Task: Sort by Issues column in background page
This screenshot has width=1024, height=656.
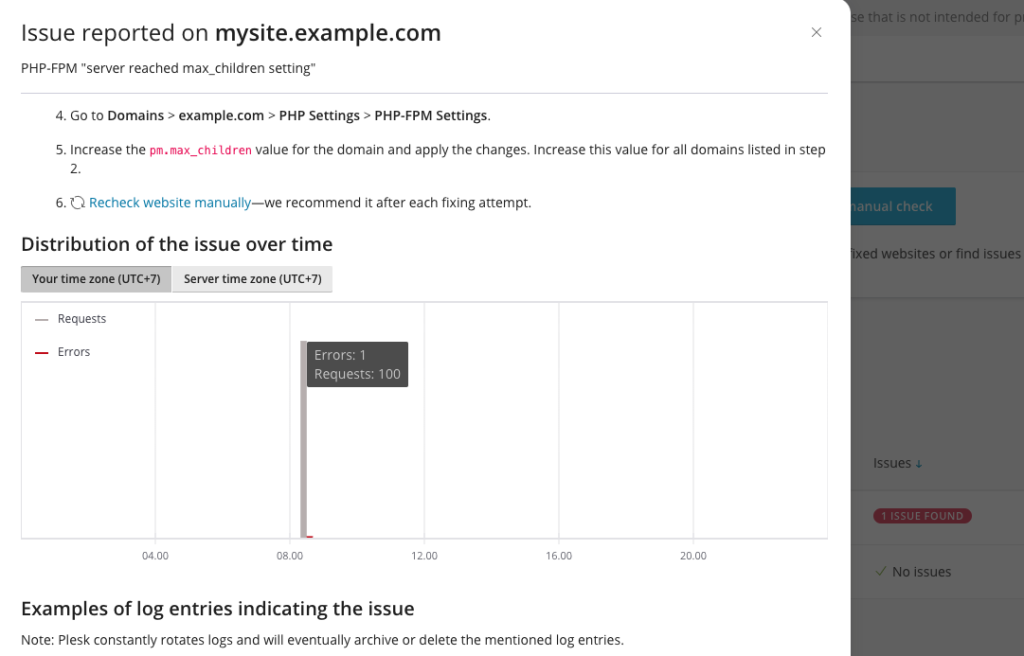Action: tap(898, 463)
